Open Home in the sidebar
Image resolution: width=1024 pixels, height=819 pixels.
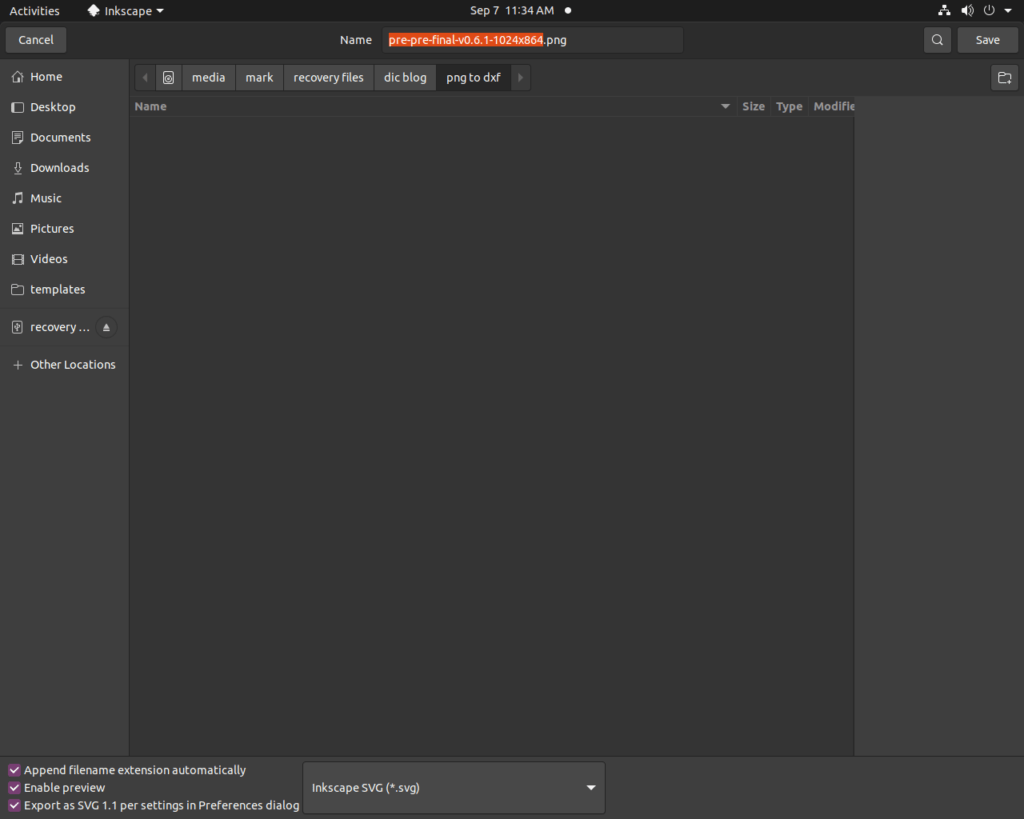point(64,77)
